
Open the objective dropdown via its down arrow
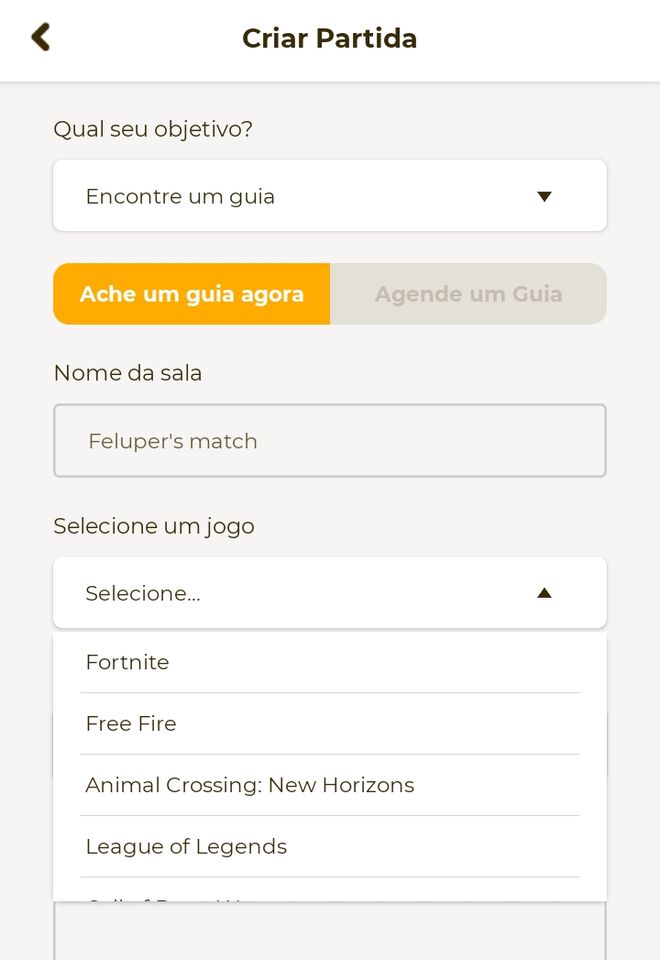[x=544, y=197]
